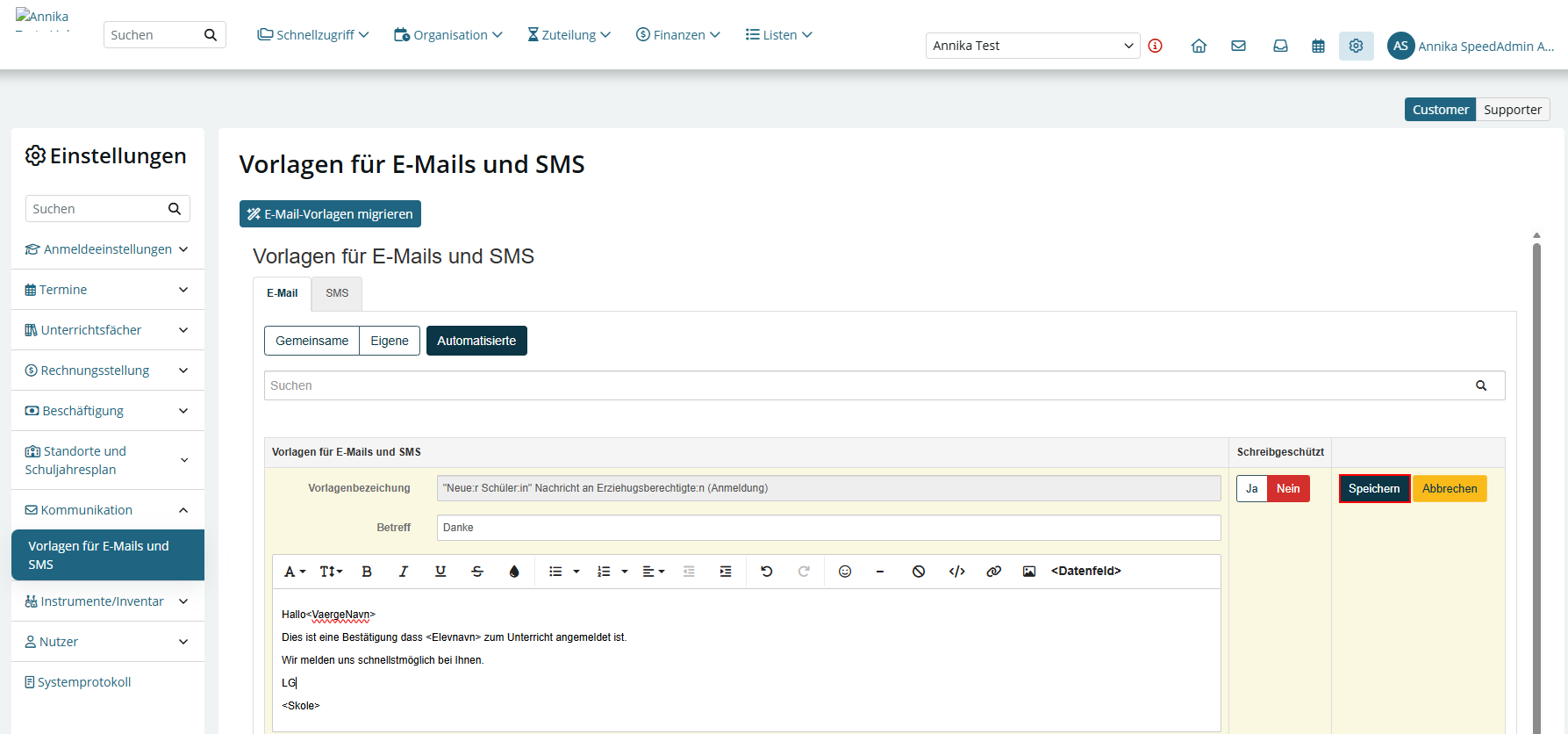
Task: Show Automatisierte templates
Action: point(476,341)
